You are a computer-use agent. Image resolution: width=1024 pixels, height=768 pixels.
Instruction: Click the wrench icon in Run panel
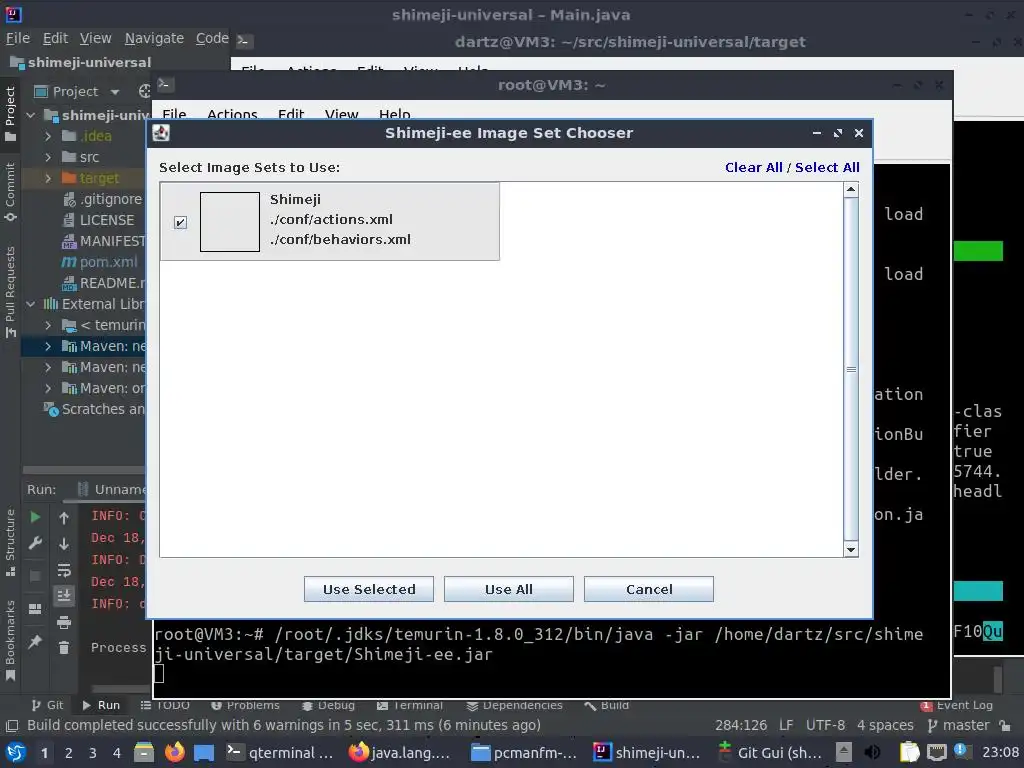35,543
